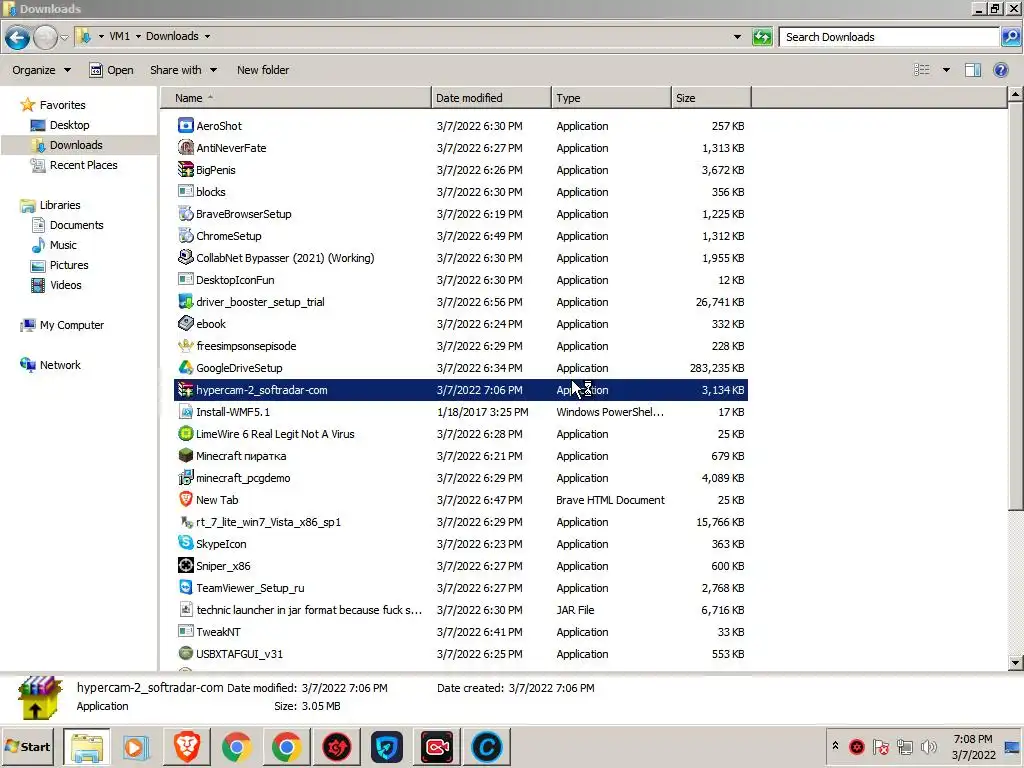Expand the change view options arrow
1024x768 pixels.
pos(946,70)
